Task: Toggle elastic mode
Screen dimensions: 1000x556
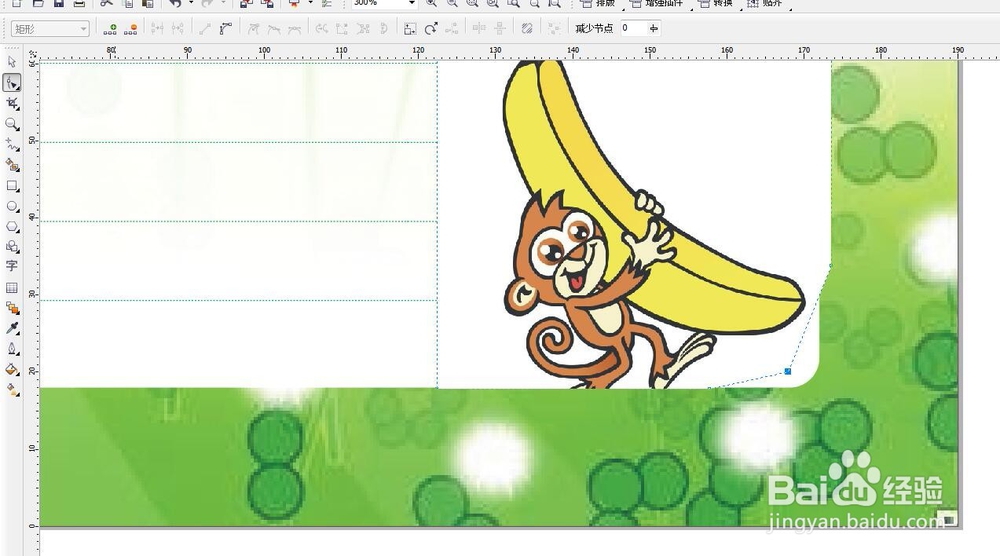Action: pos(527,29)
